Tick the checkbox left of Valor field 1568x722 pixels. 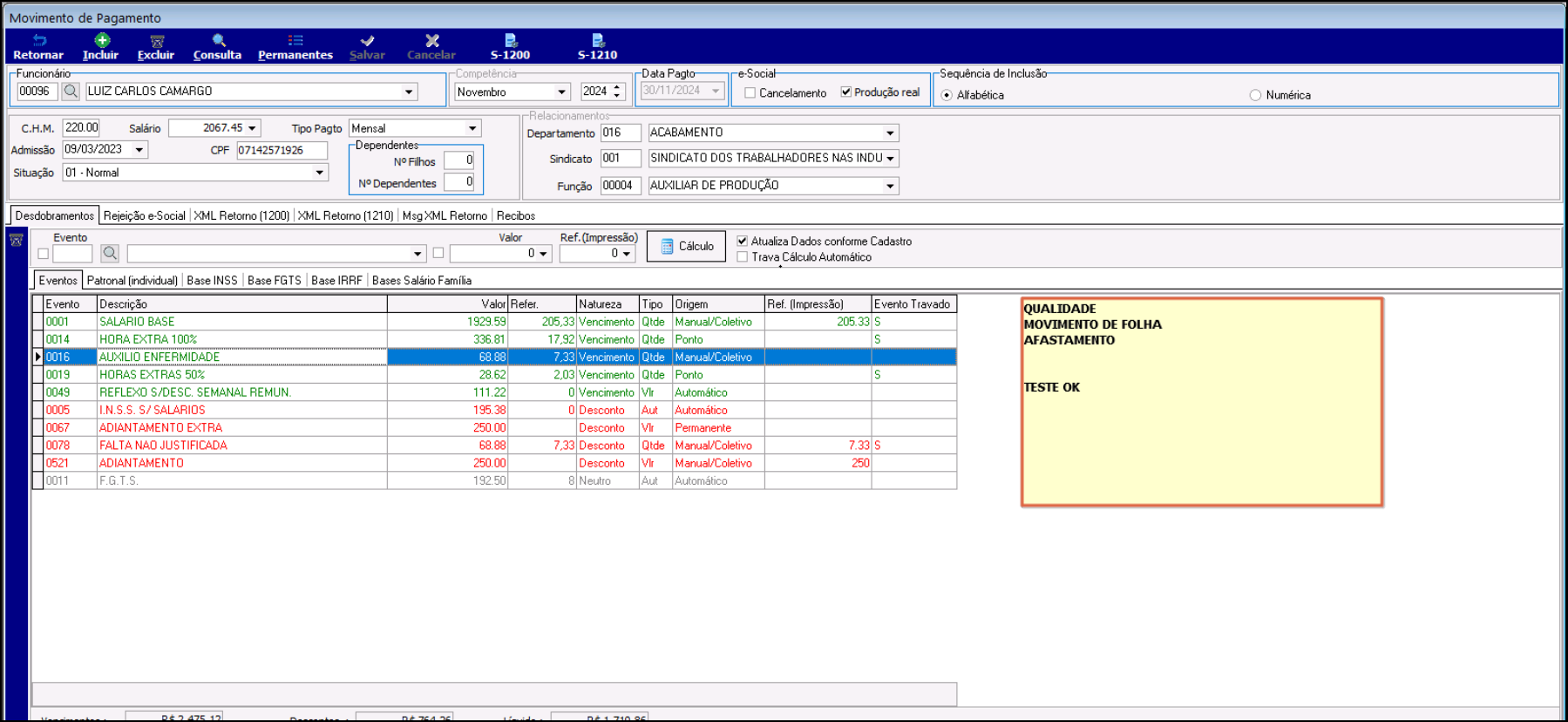438,253
